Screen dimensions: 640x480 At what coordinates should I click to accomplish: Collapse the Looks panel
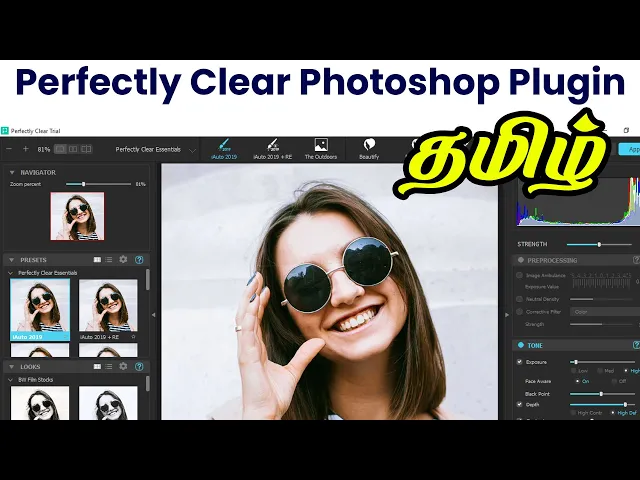point(12,367)
